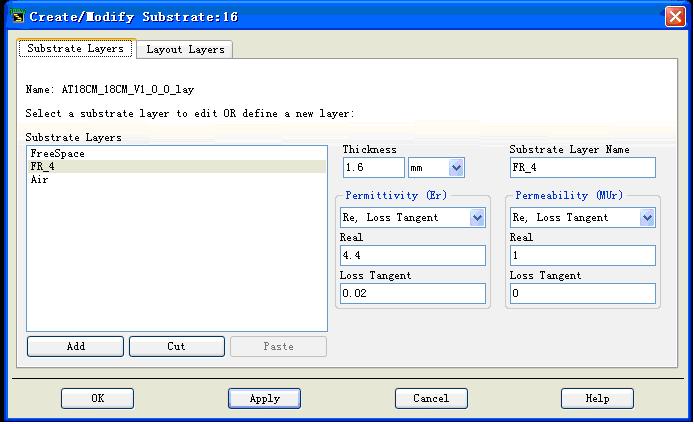Click the Substrate Layer Name field
The image size is (694, 424).
click(582, 168)
